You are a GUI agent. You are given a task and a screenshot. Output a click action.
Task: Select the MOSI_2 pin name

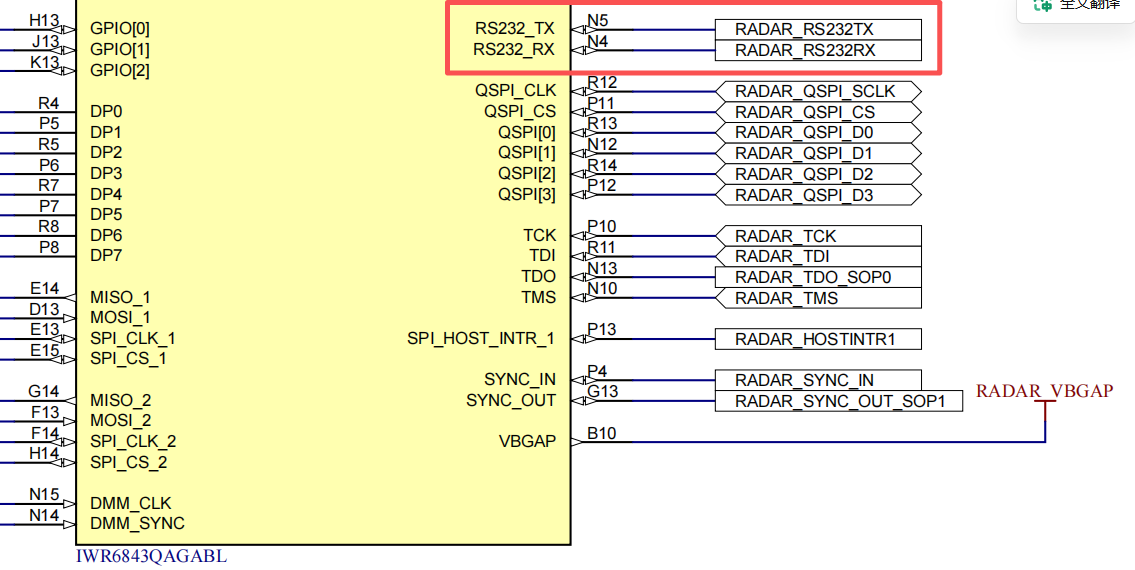tap(121, 420)
